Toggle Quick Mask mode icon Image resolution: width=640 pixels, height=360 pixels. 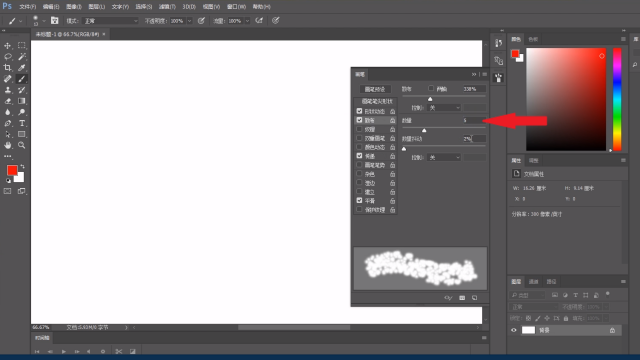[7, 191]
